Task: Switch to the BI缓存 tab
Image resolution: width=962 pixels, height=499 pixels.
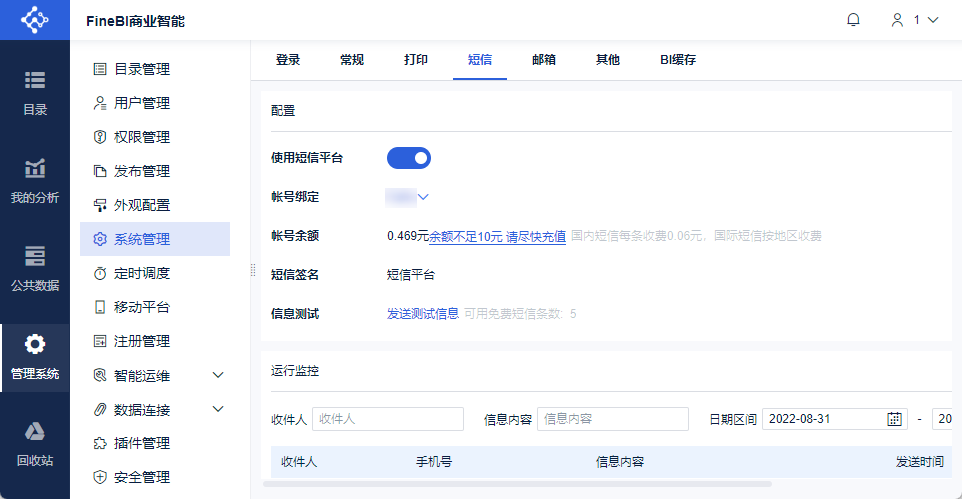Action: point(678,60)
